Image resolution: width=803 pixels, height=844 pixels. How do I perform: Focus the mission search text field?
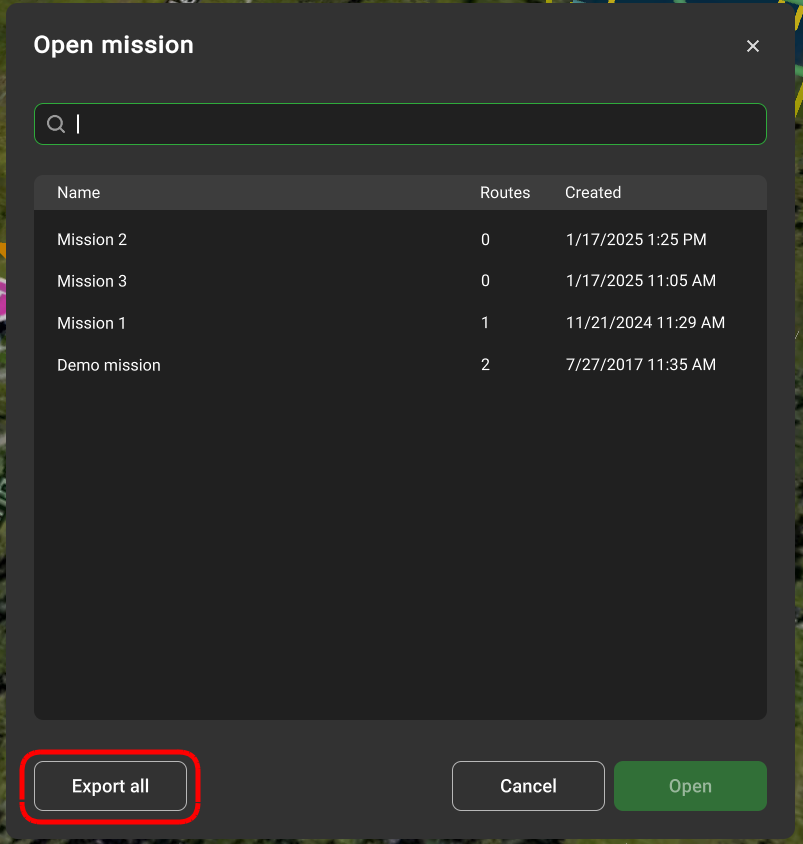point(420,124)
